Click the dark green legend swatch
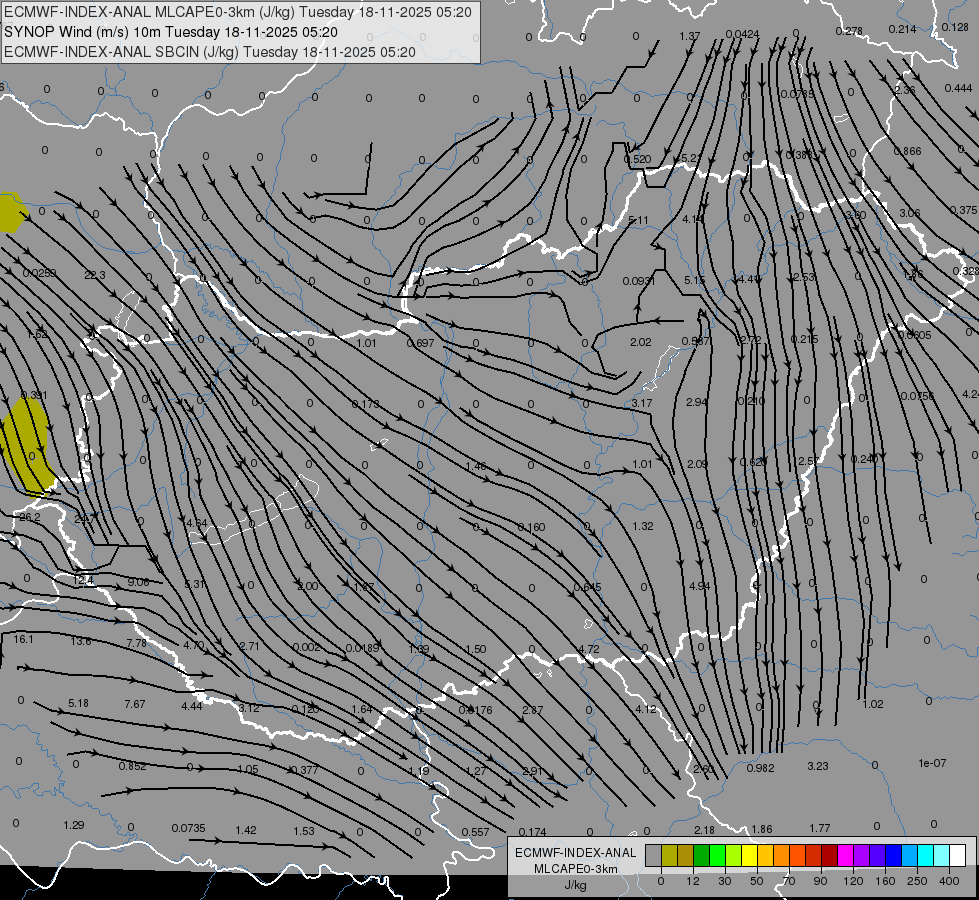The width and height of the screenshot is (979, 900). click(x=702, y=855)
